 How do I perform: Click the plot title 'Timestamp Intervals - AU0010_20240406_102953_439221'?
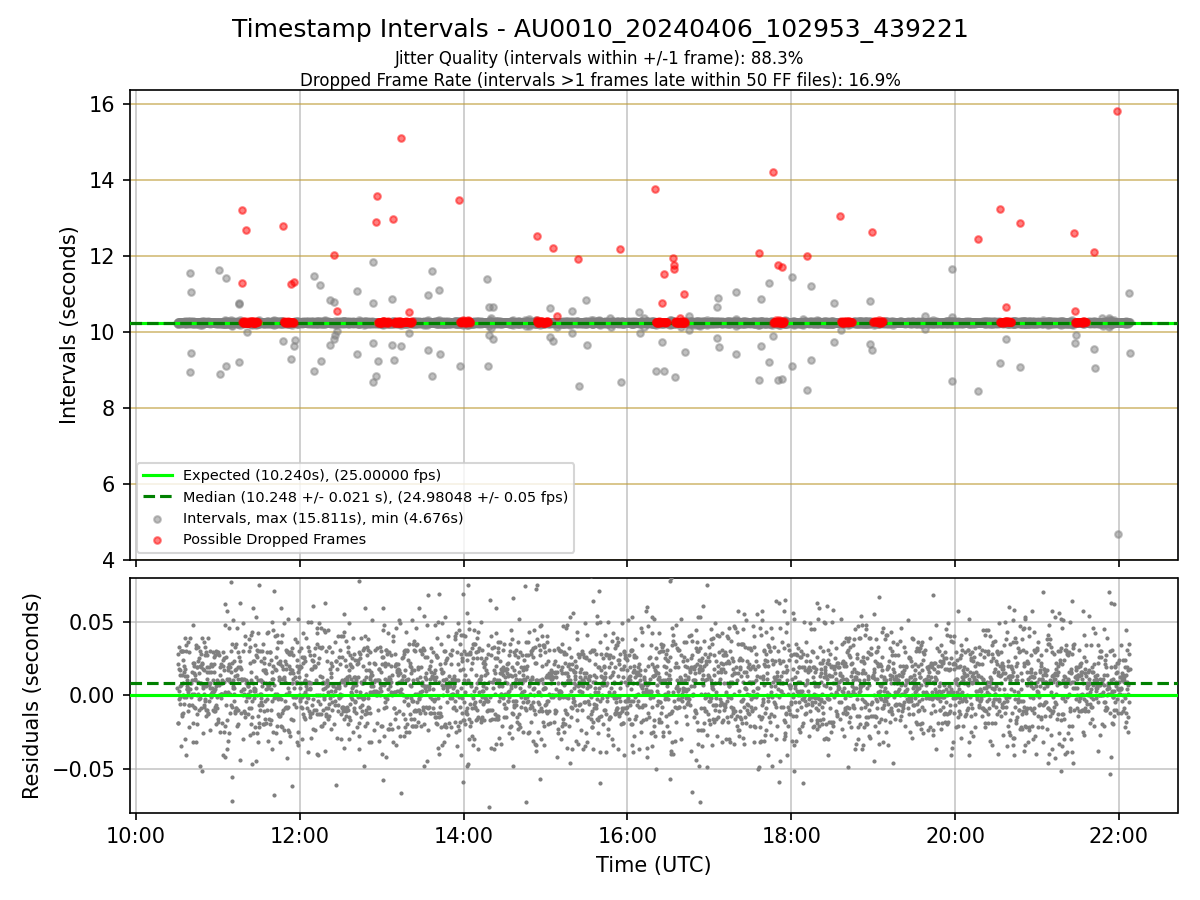(x=600, y=29)
